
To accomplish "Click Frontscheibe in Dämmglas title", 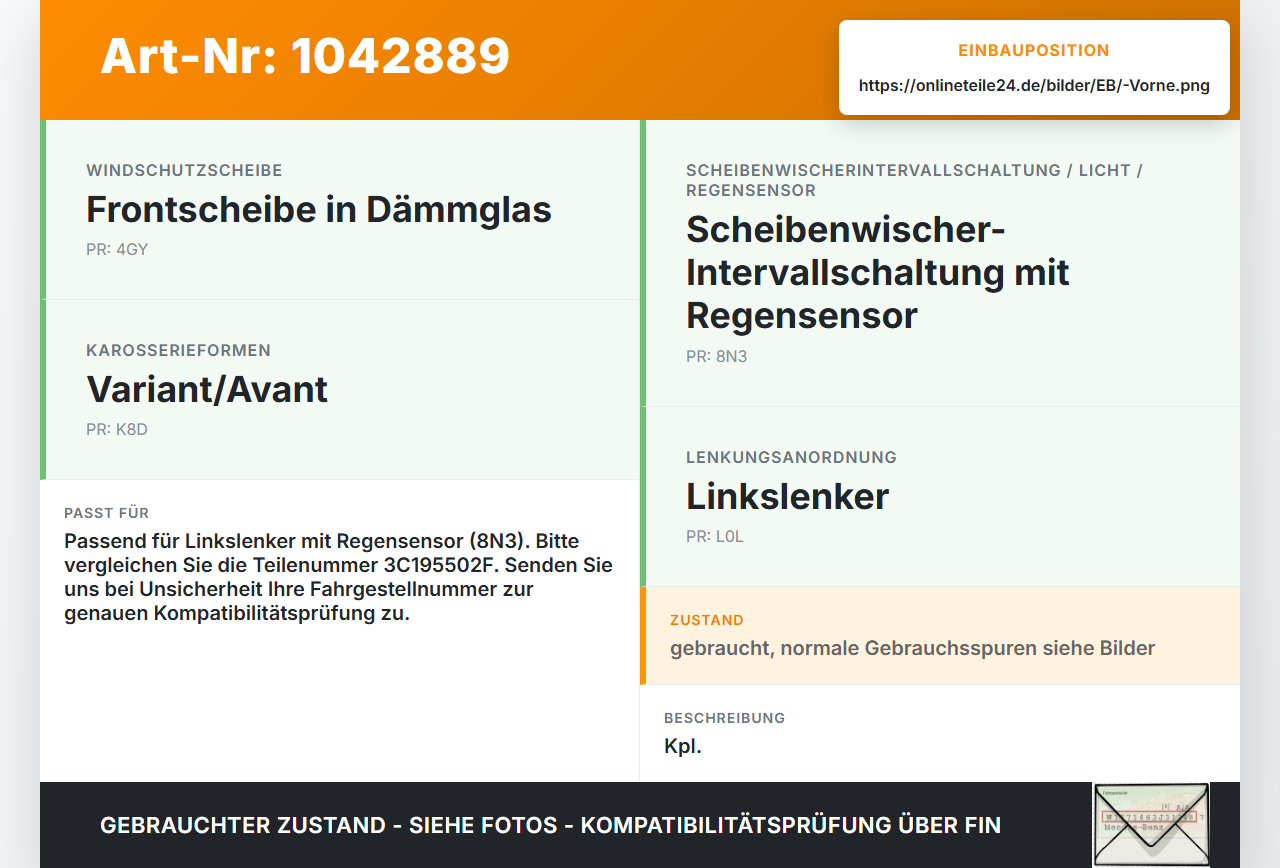I will pyautogui.click(x=319, y=210).
